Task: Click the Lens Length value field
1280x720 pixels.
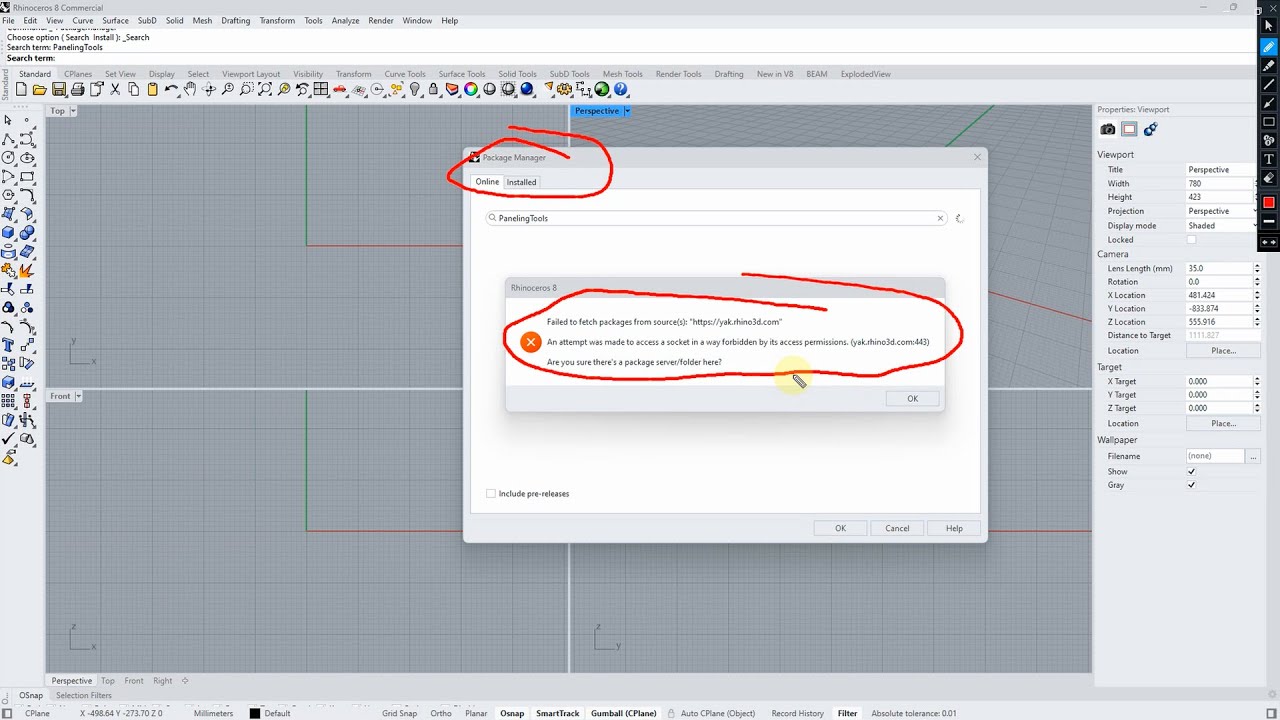Action: pos(1220,268)
